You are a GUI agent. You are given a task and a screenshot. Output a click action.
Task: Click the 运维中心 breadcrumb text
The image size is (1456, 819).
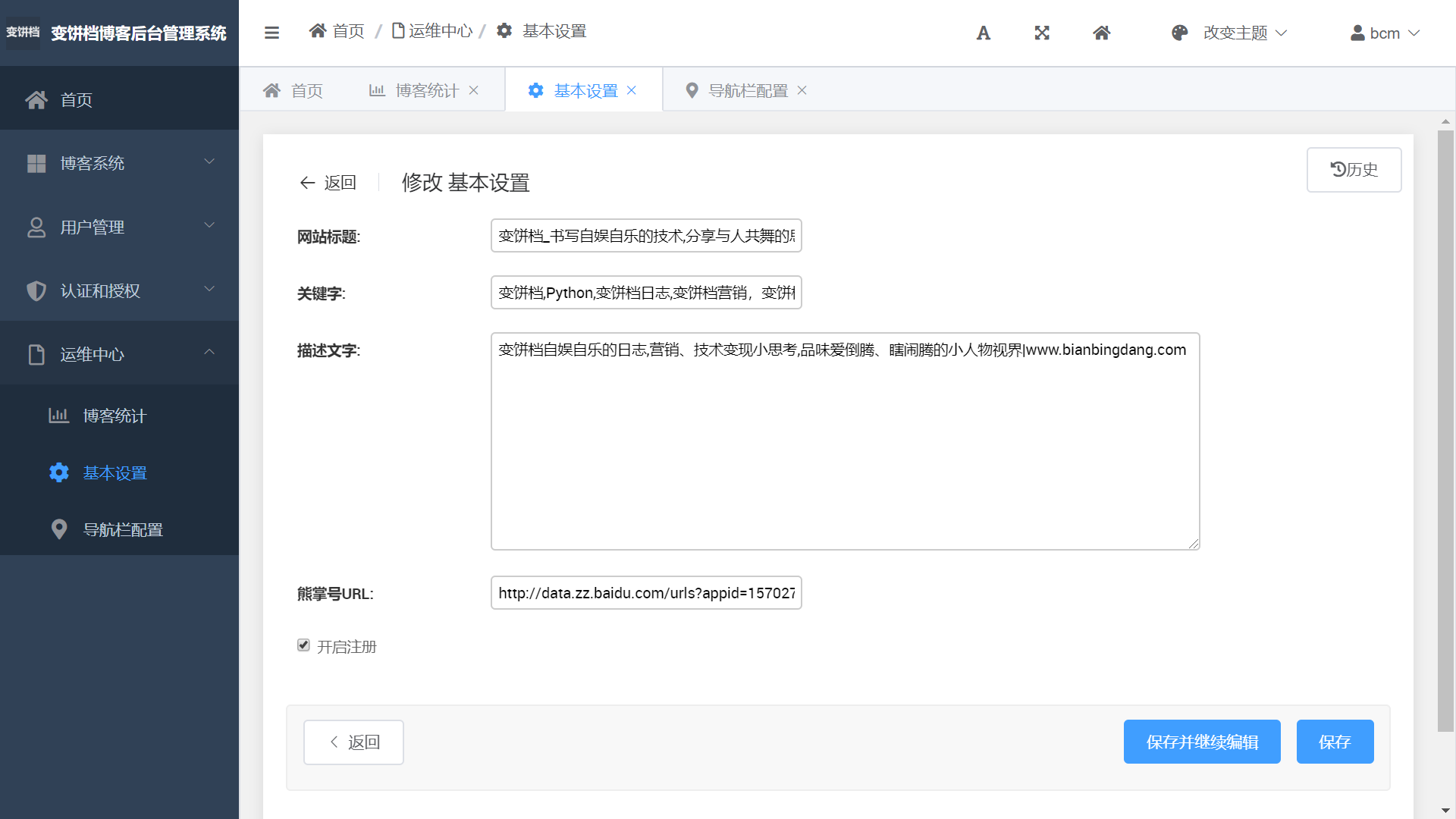click(x=441, y=30)
